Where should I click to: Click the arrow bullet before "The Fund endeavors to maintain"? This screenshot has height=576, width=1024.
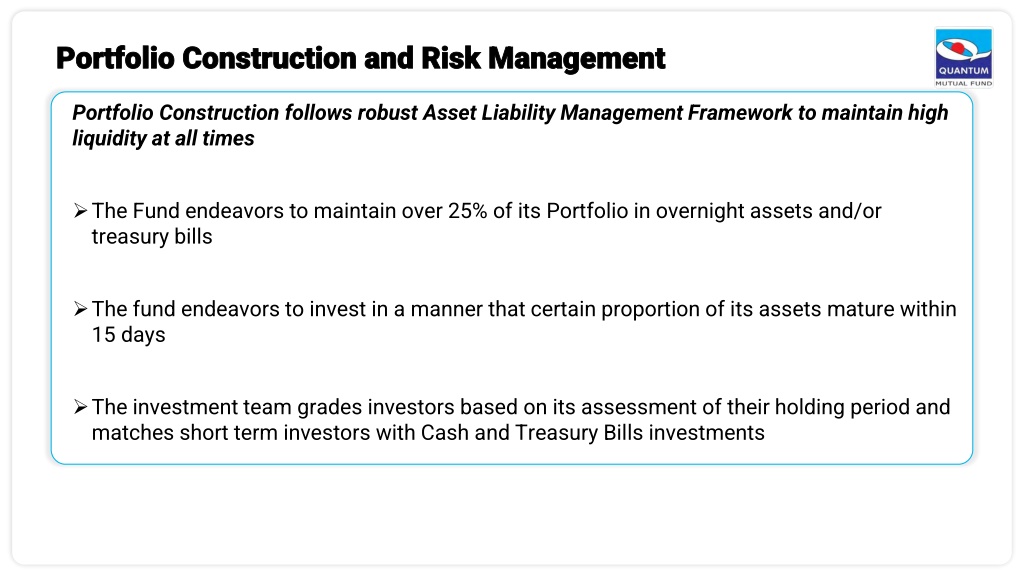coord(80,211)
